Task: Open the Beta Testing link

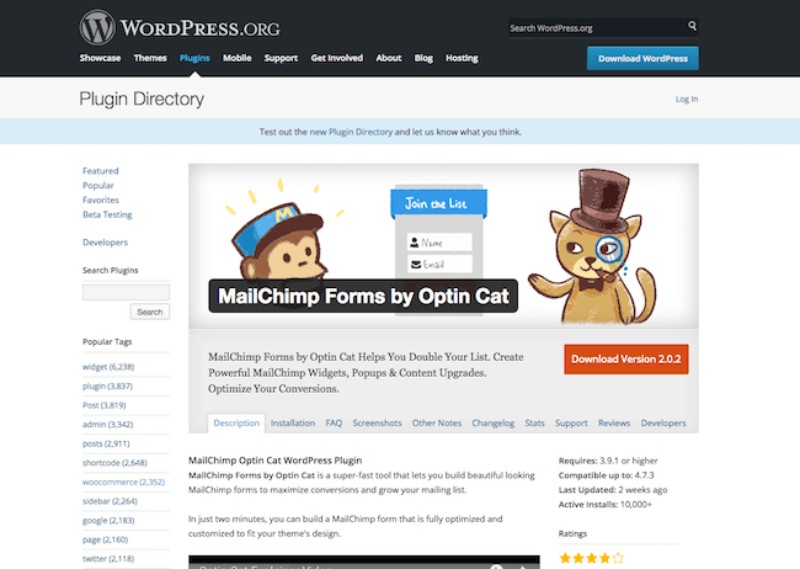Action: pyautogui.click(x=107, y=215)
